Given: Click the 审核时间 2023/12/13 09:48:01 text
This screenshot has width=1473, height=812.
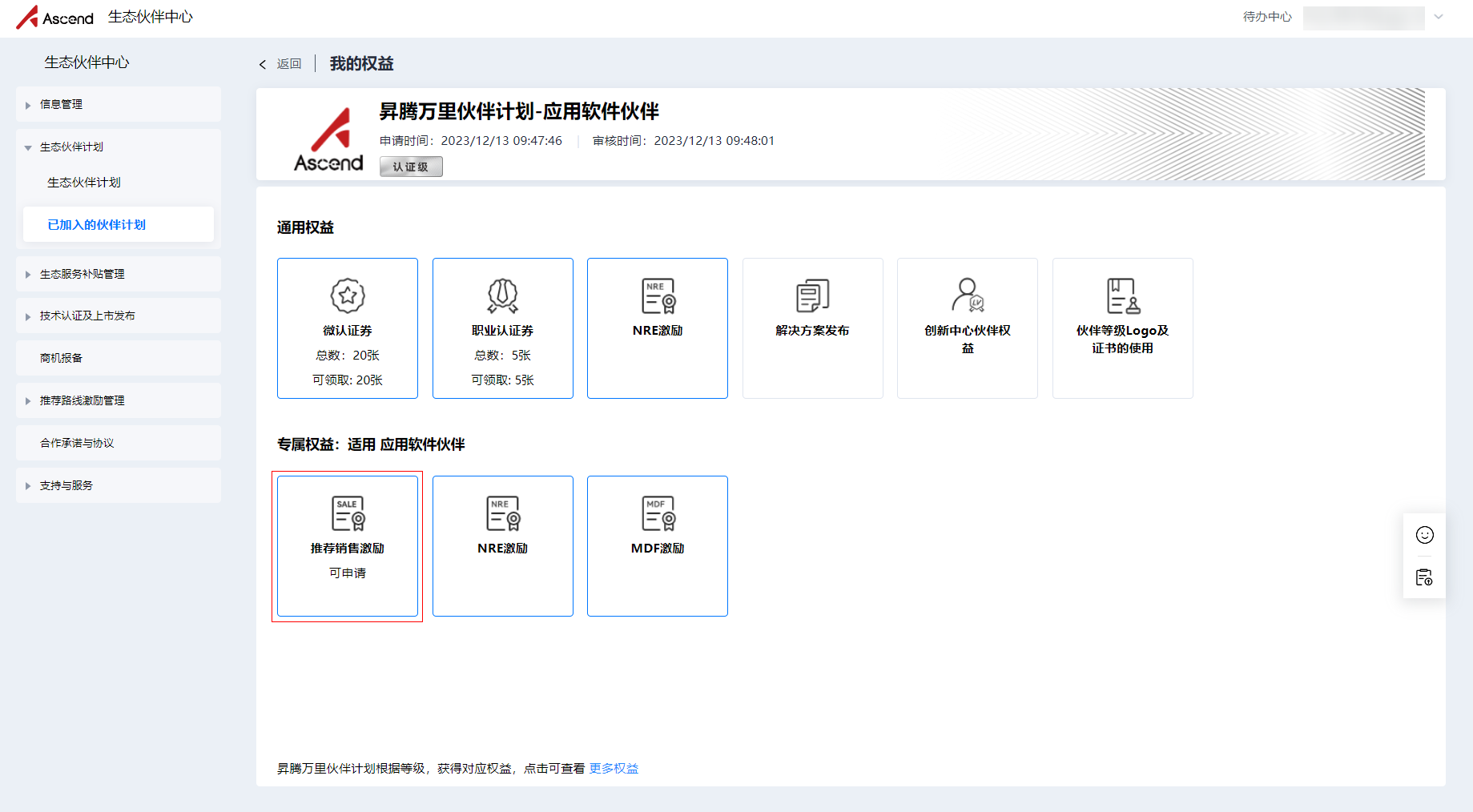Looking at the screenshot, I should pyautogui.click(x=684, y=141).
